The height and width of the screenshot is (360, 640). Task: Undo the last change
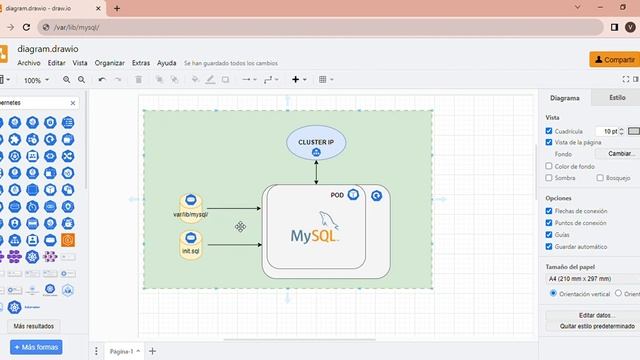coord(102,80)
